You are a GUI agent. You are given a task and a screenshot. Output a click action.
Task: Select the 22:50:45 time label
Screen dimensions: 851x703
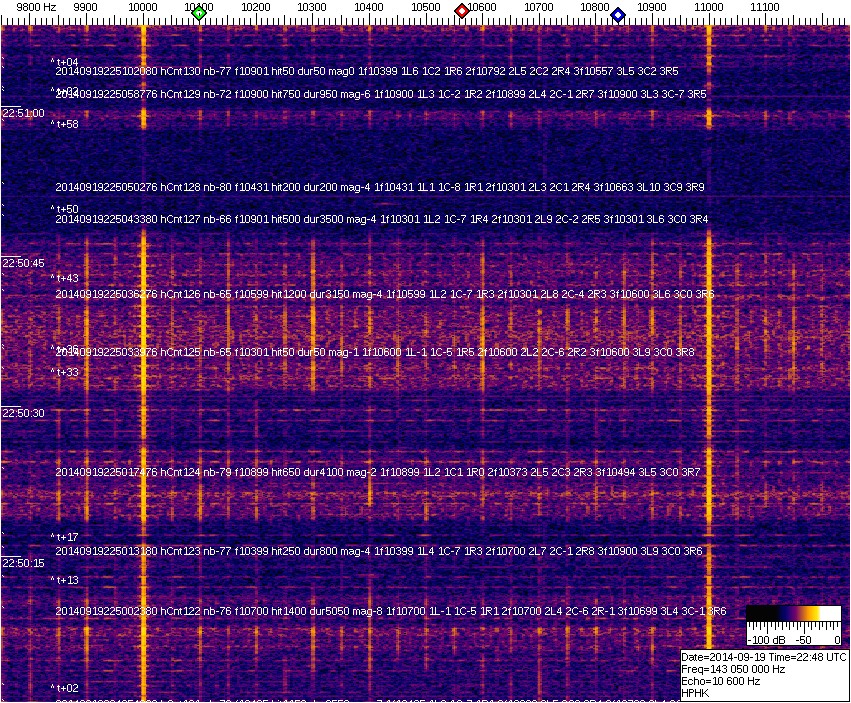click(23, 263)
